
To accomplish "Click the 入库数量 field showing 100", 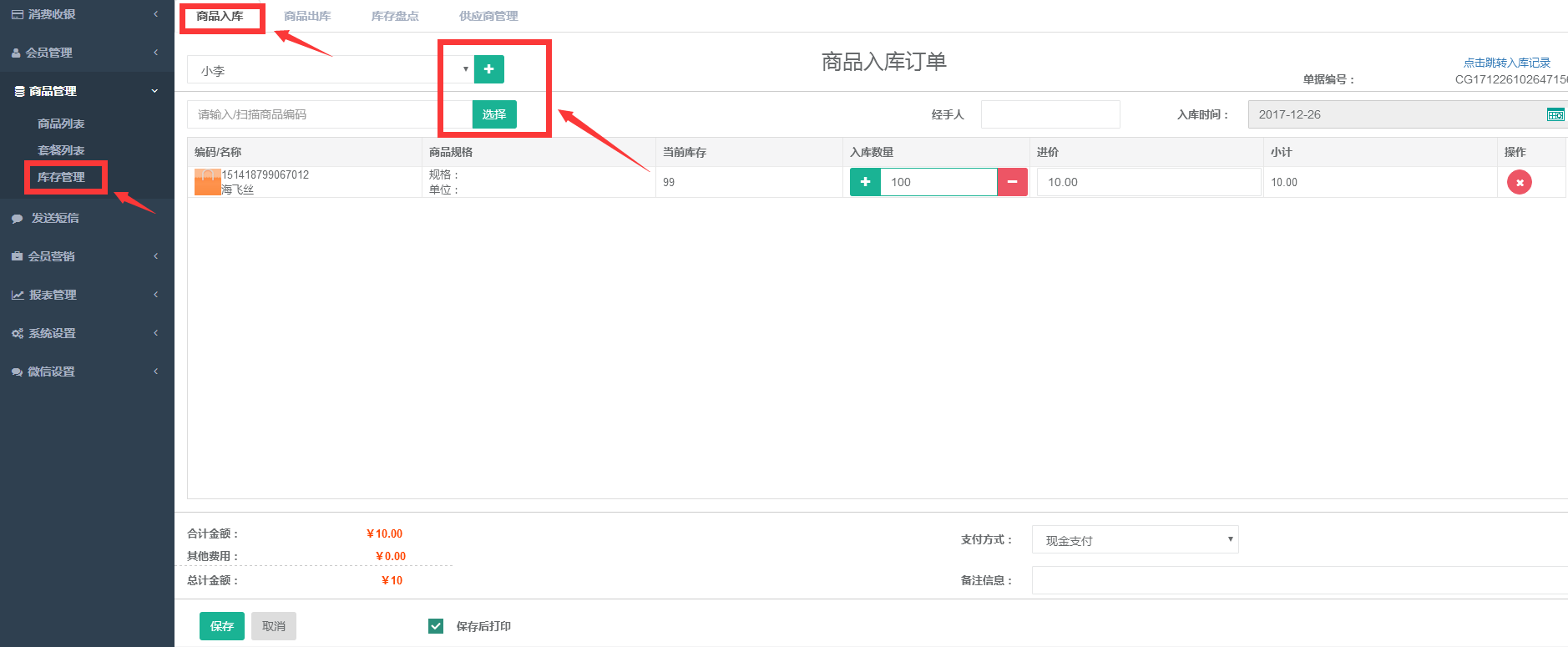I will (939, 182).
